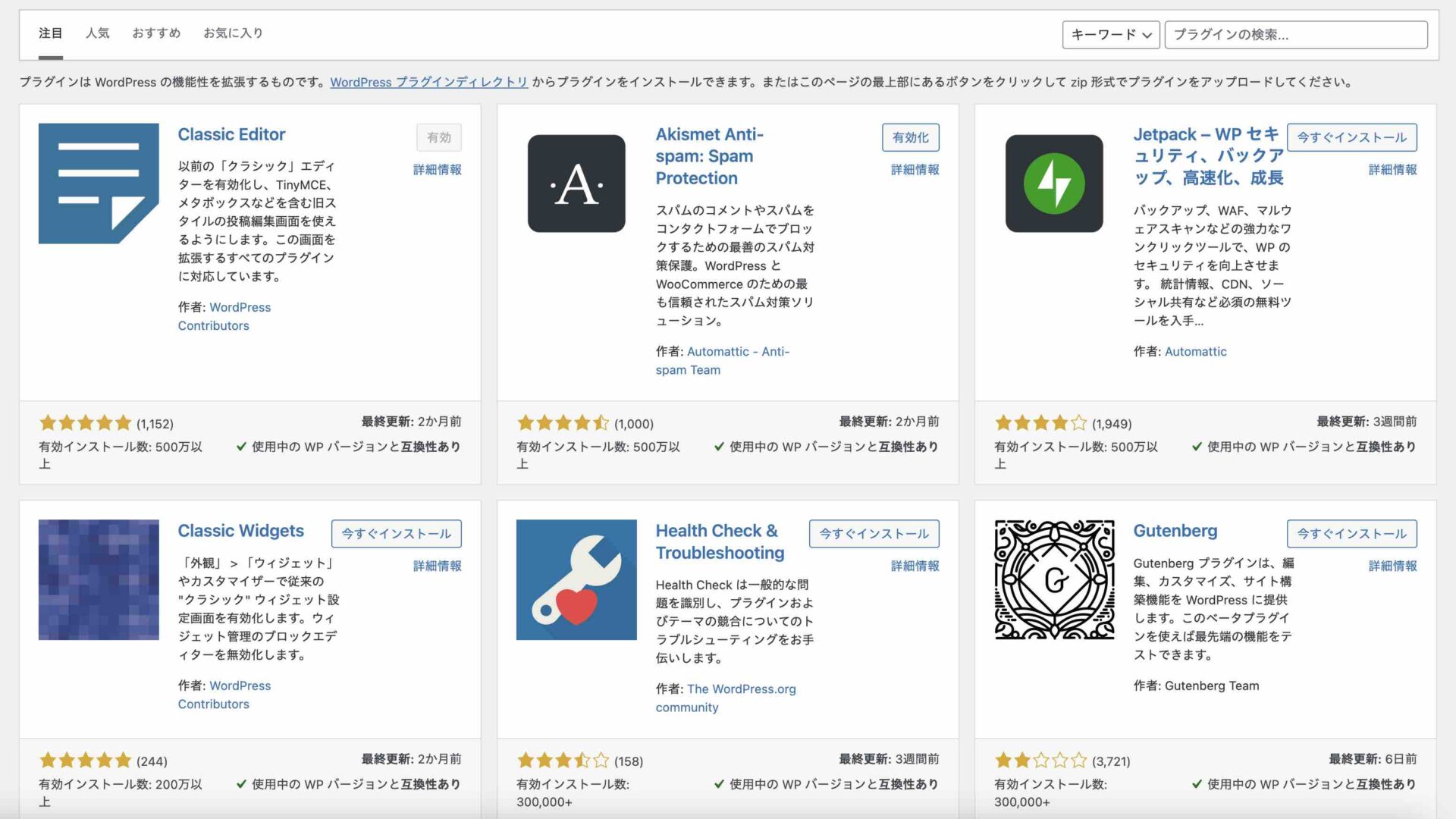The image size is (1456, 819).
Task: Open the キーワード search type dropdown
Action: [x=1111, y=34]
